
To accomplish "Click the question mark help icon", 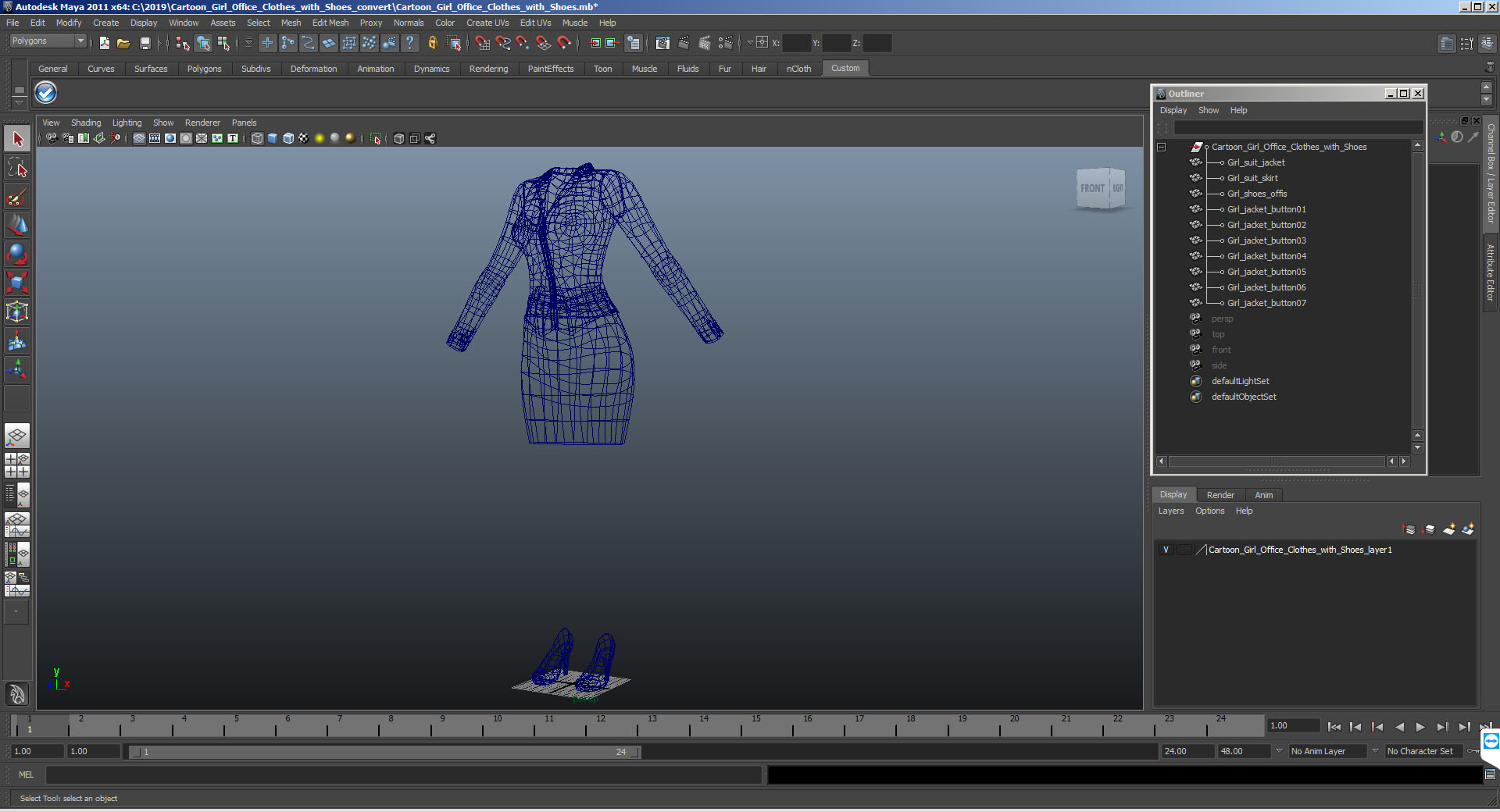I will pyautogui.click(x=409, y=43).
